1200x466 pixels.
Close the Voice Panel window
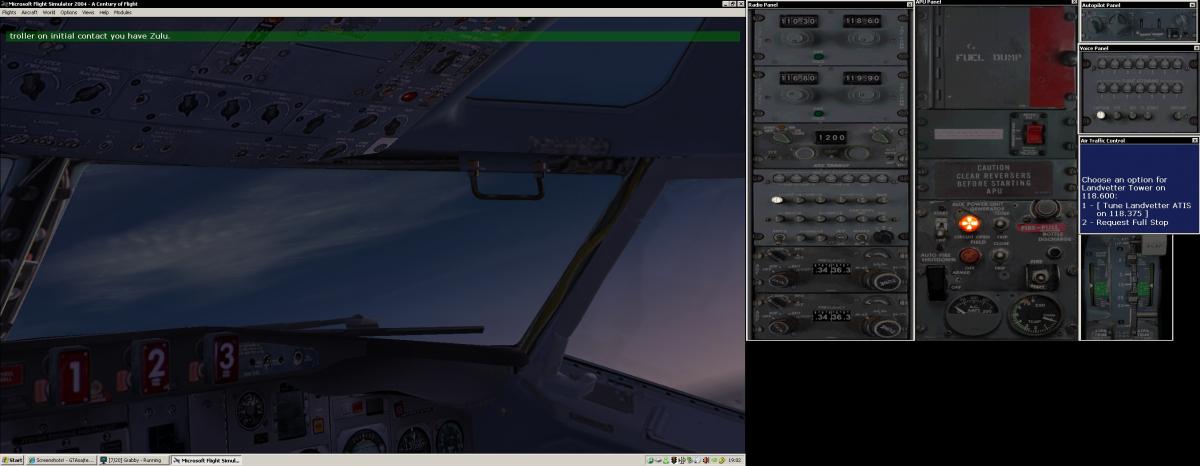tap(1194, 48)
